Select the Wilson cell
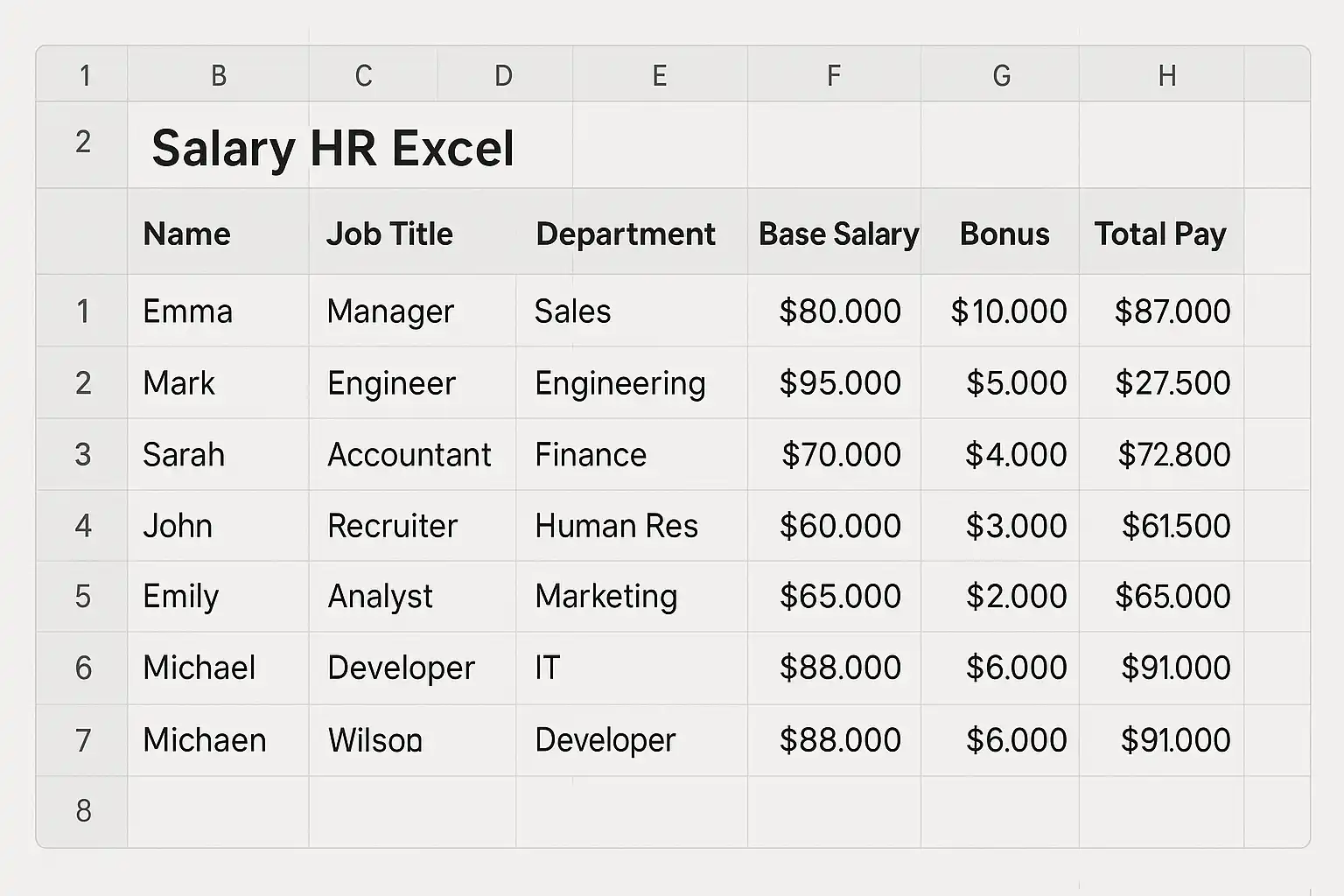This screenshot has width=1344, height=896. point(375,740)
